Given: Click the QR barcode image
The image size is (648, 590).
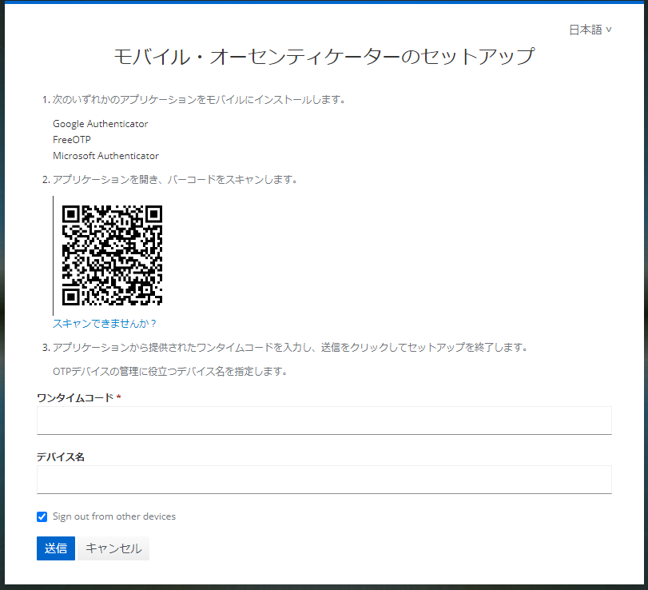Looking at the screenshot, I should coord(112,255).
